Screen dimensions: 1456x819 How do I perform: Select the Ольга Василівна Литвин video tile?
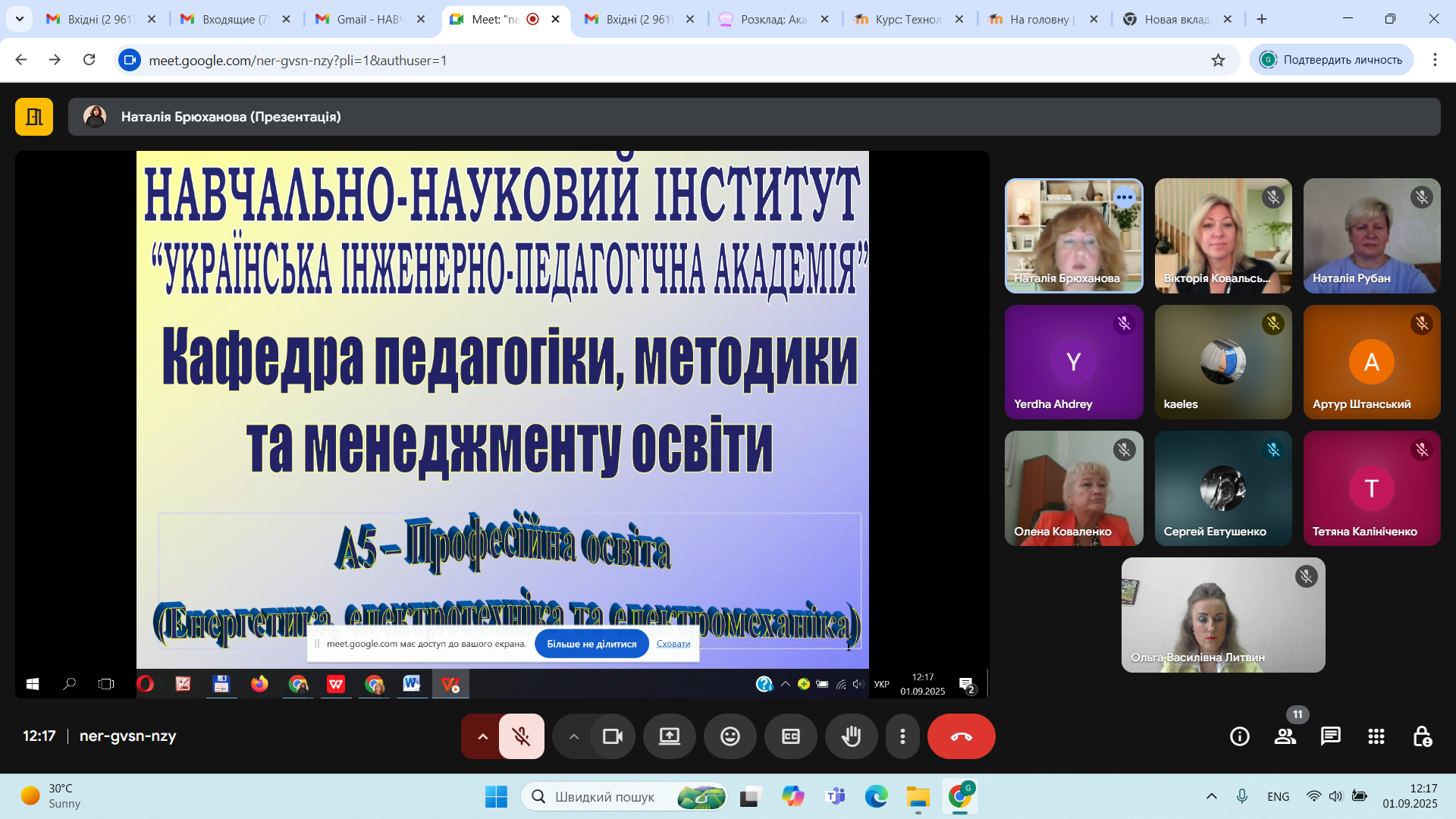coord(1223,615)
